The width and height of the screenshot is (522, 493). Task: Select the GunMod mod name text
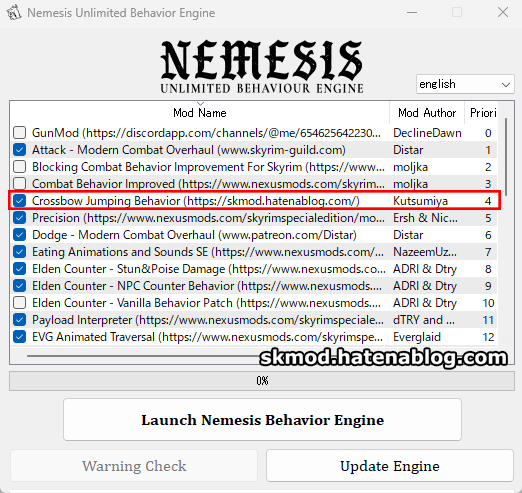click(206, 133)
